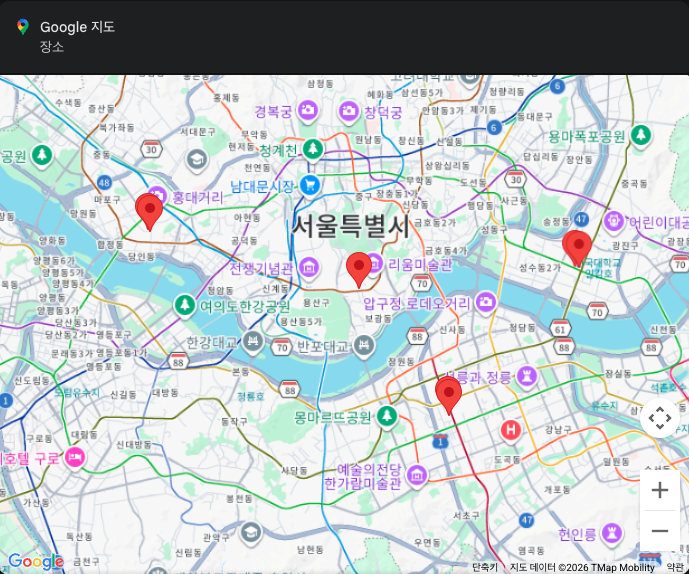Screen dimensions: 689x574
Task: Select the 남대문시장 shopping cart pin
Action: (x=310, y=185)
